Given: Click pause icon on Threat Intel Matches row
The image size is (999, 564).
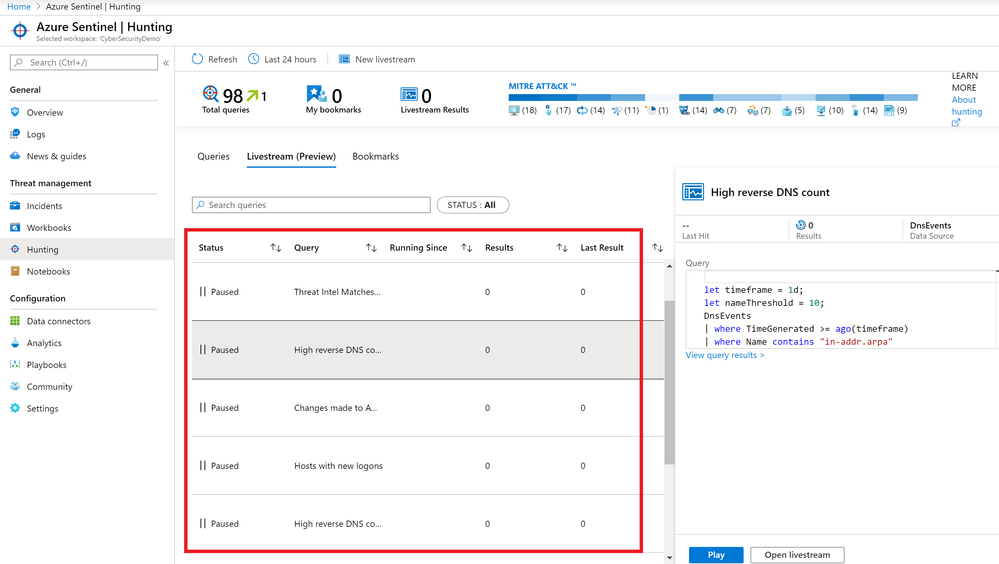Looking at the screenshot, I should point(203,291).
